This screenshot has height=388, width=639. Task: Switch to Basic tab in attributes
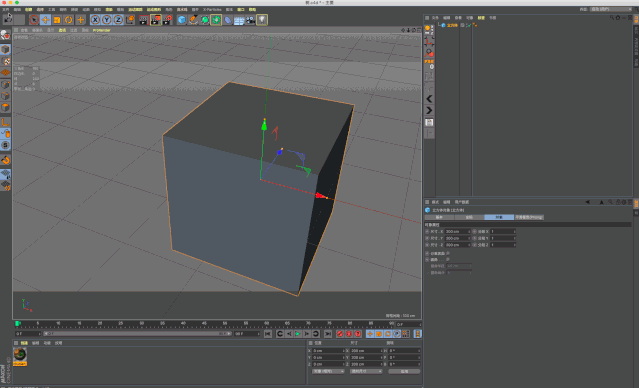pos(439,217)
